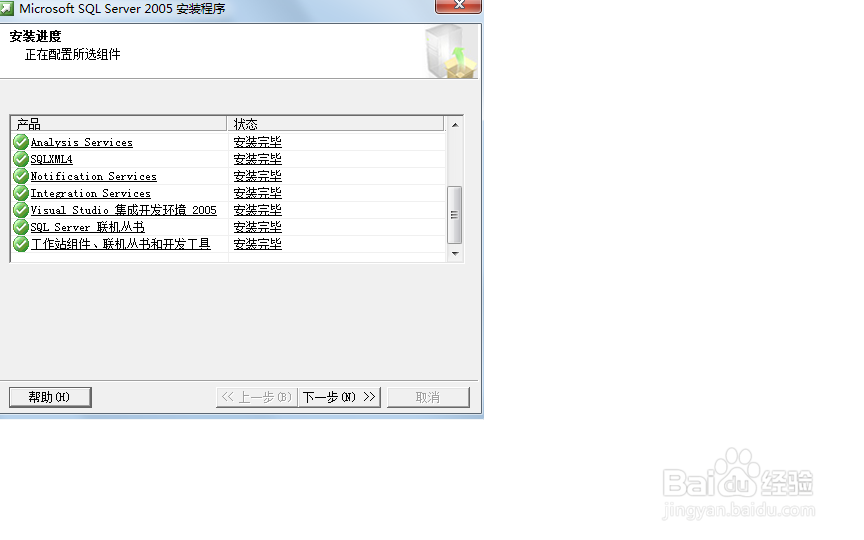Click 安装完毕 status for SQLXML4
The image size is (864, 540).
257,159
